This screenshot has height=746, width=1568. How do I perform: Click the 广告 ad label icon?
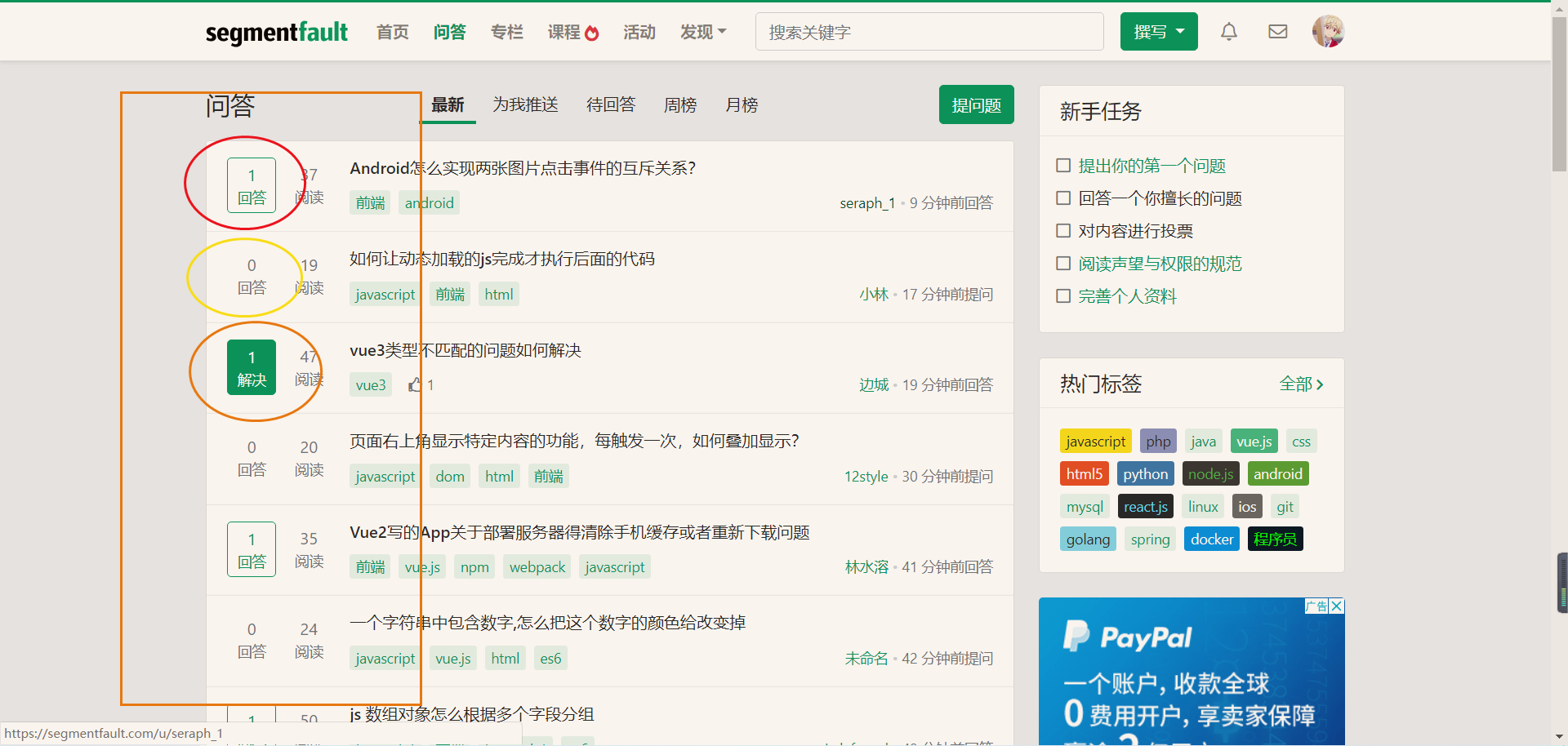coord(1316,606)
